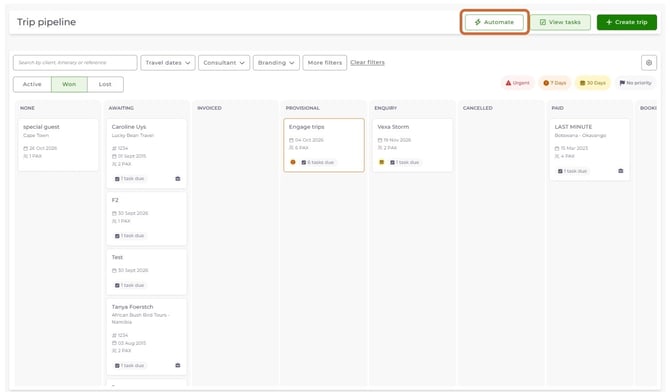Open the Branding filter dropdown

click(x=276, y=63)
